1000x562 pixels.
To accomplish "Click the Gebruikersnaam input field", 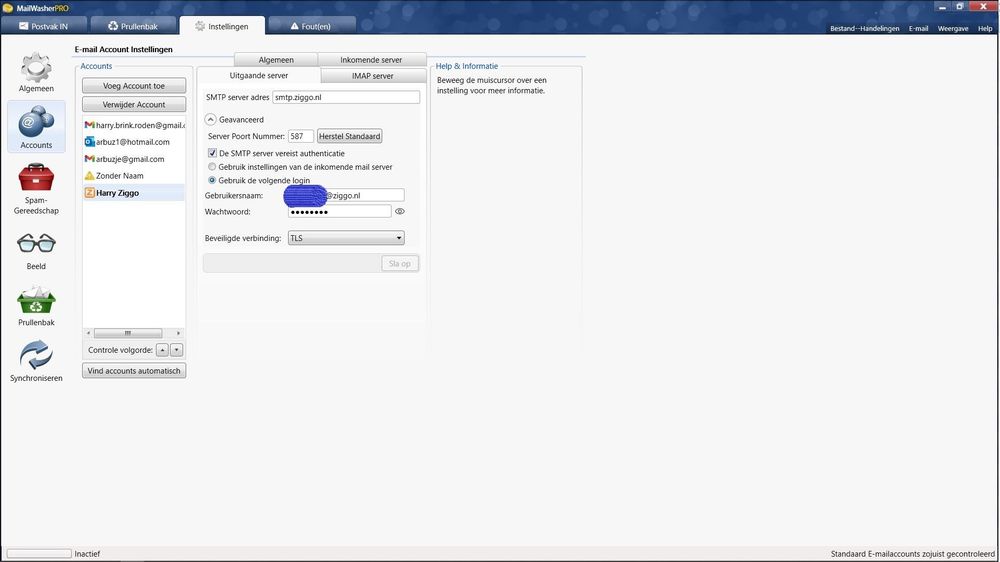I will (x=345, y=195).
